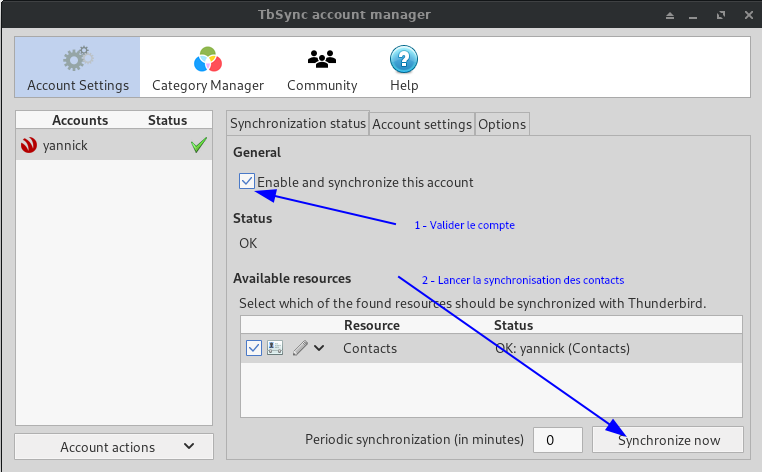Select the Synchronization status tab

[298, 124]
